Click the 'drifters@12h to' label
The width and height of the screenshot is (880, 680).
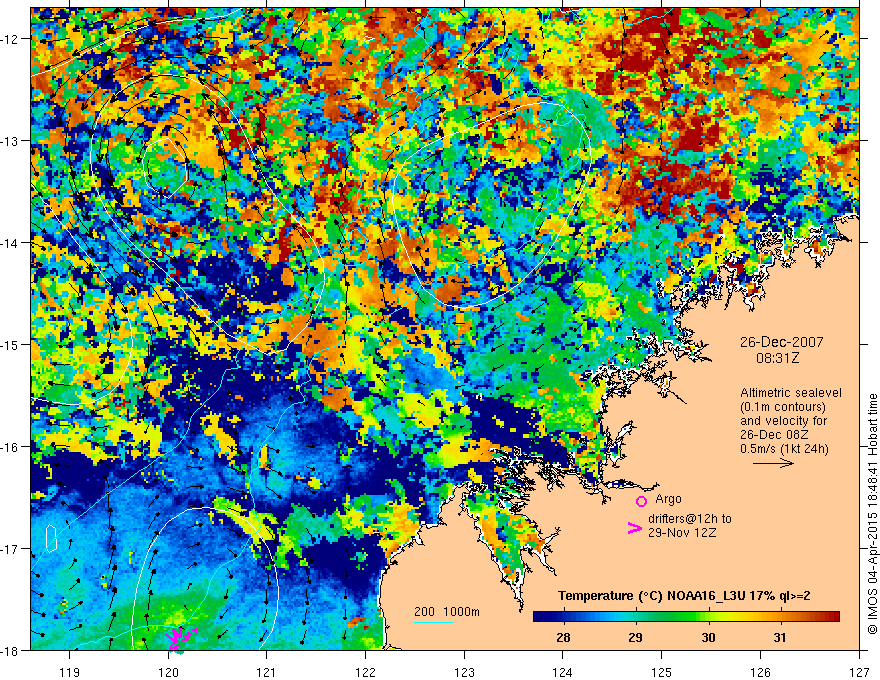tap(690, 518)
